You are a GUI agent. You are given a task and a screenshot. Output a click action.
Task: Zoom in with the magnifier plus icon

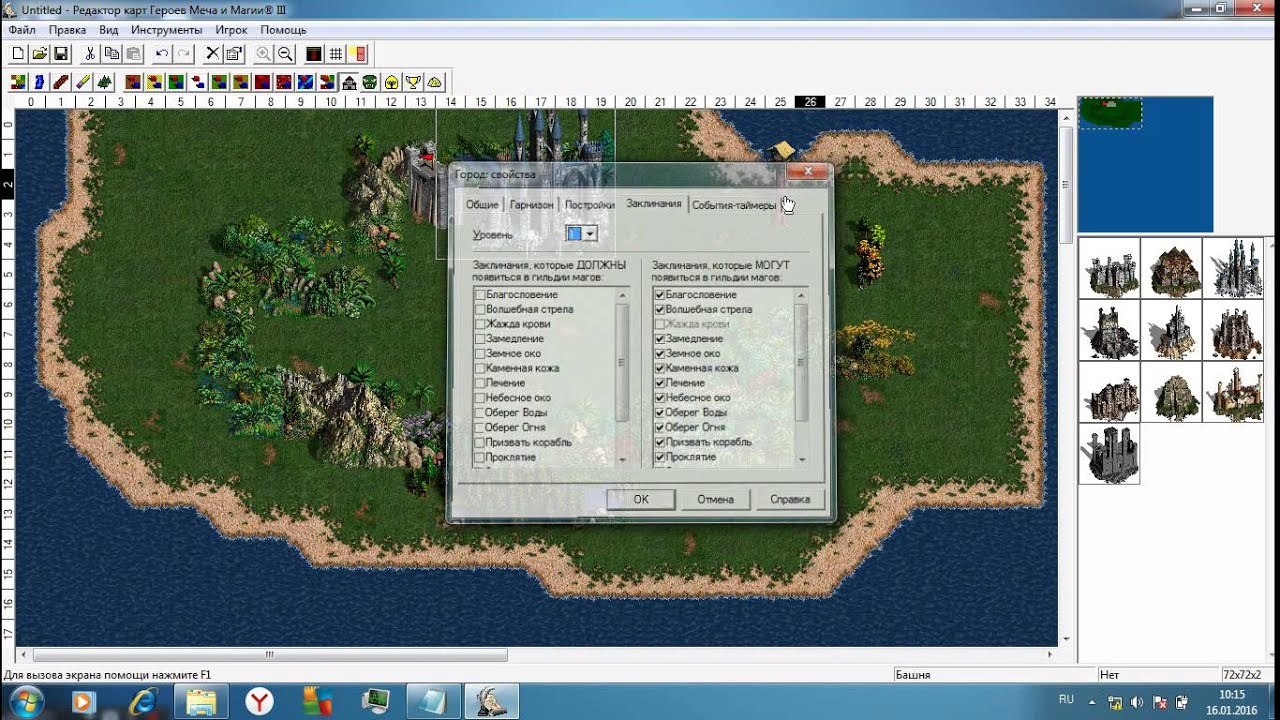click(264, 54)
